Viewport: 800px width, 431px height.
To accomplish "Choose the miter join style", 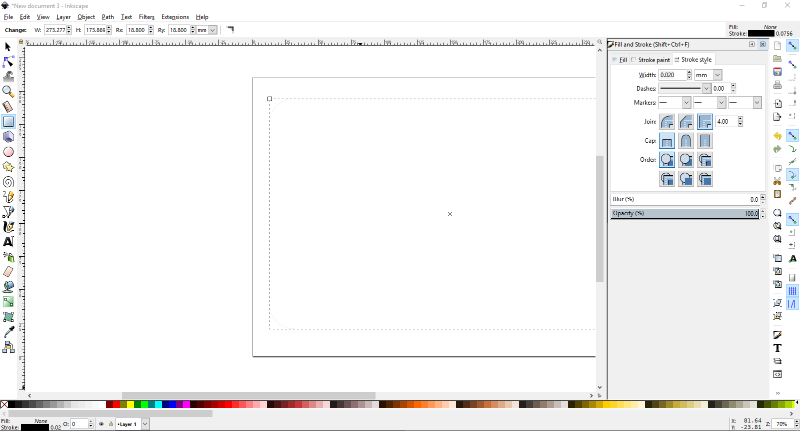I will (705, 121).
